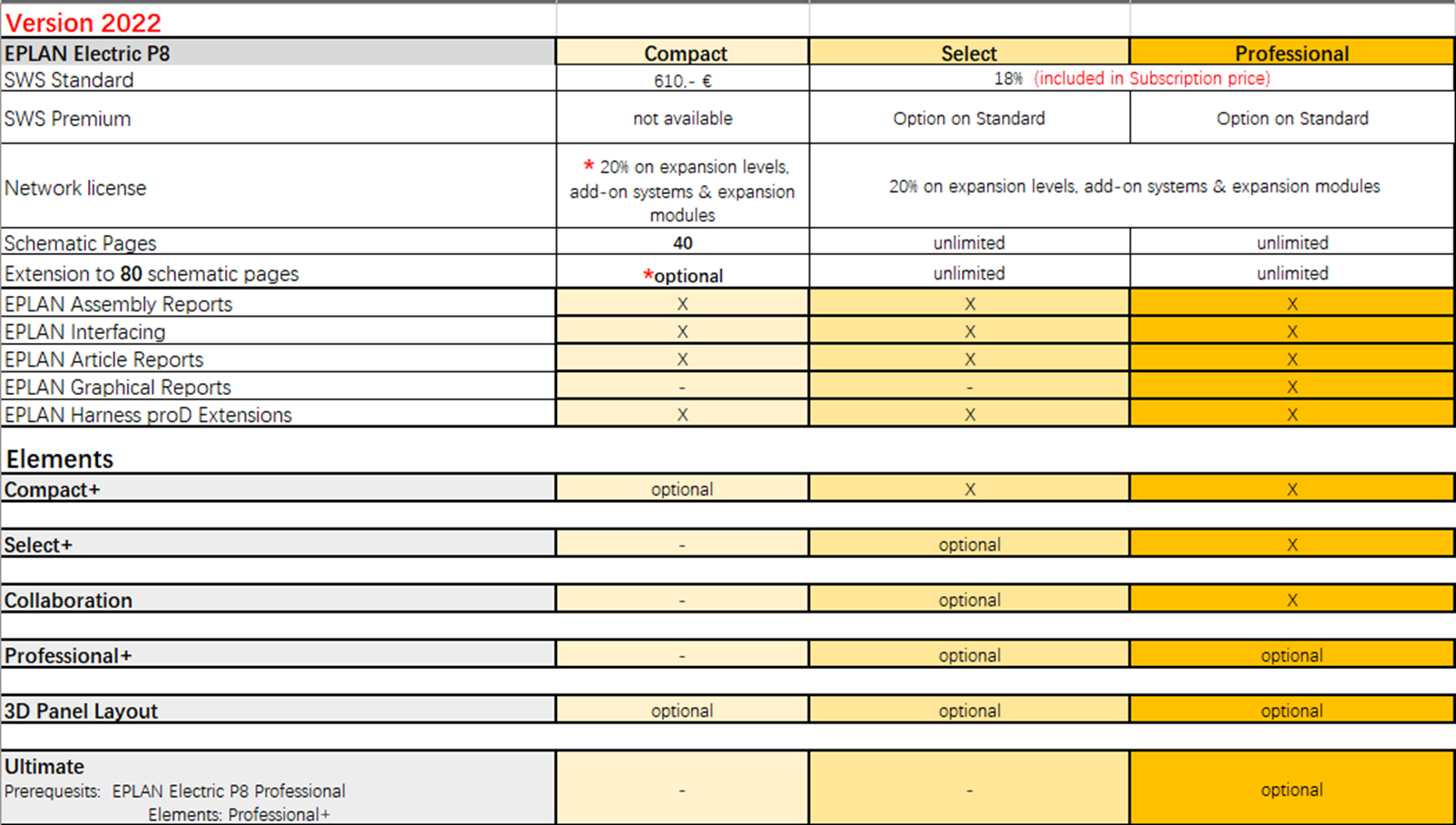
Task: Click the "610.- €" price cell
Action: (683, 81)
